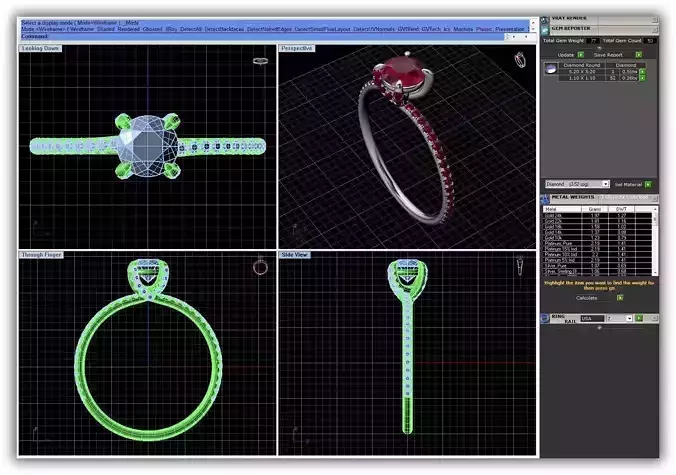This screenshot has height=475, width=676.
Task: Click the Calculate button label
Action: pyautogui.click(x=587, y=298)
